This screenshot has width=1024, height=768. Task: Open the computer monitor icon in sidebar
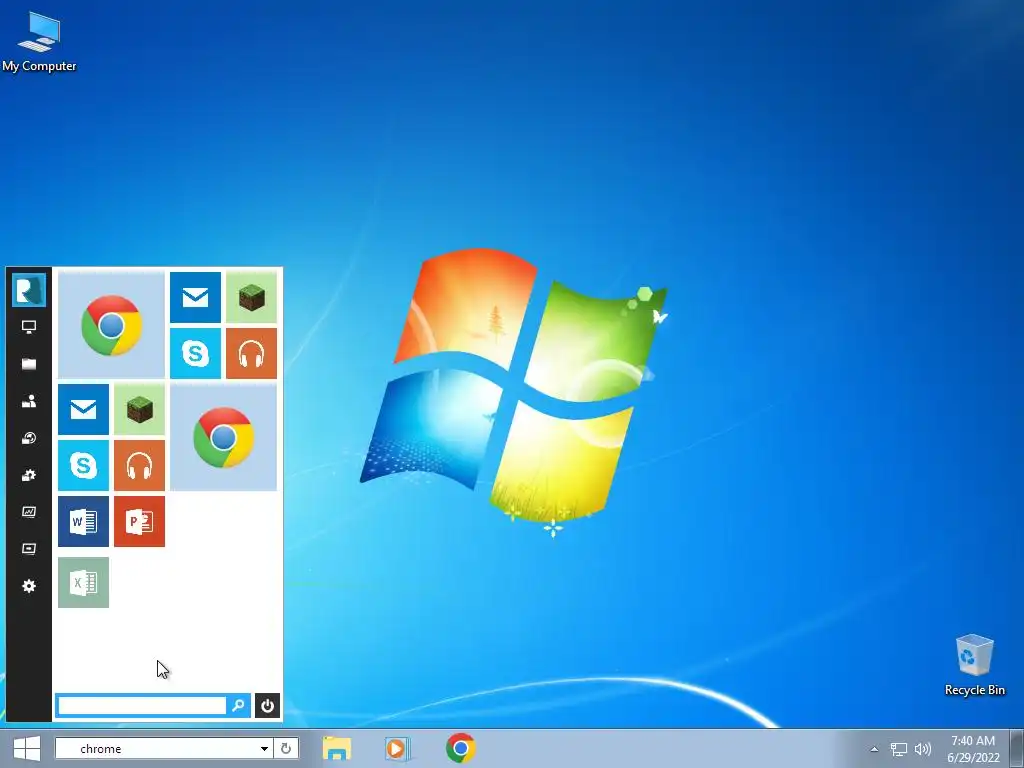(x=29, y=327)
